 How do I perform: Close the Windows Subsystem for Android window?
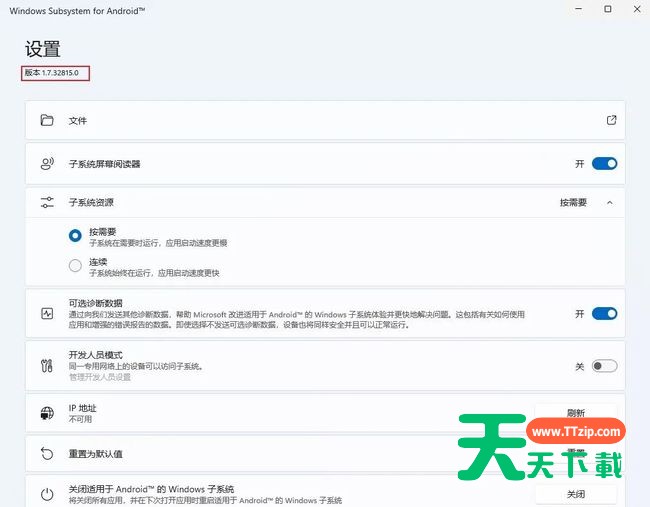pos(637,9)
